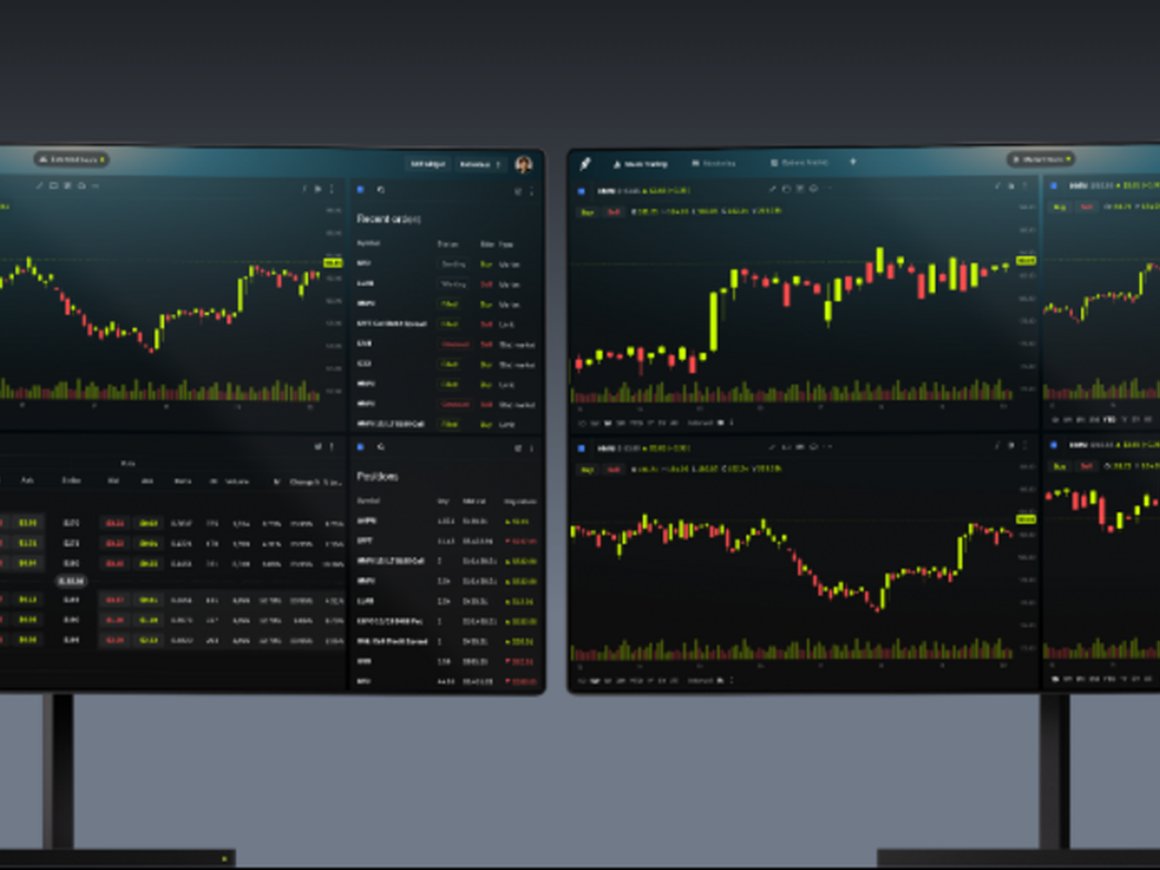Click the link icon in Positions panel header
This screenshot has height=870, width=1160.
pyautogui.click(x=381, y=448)
